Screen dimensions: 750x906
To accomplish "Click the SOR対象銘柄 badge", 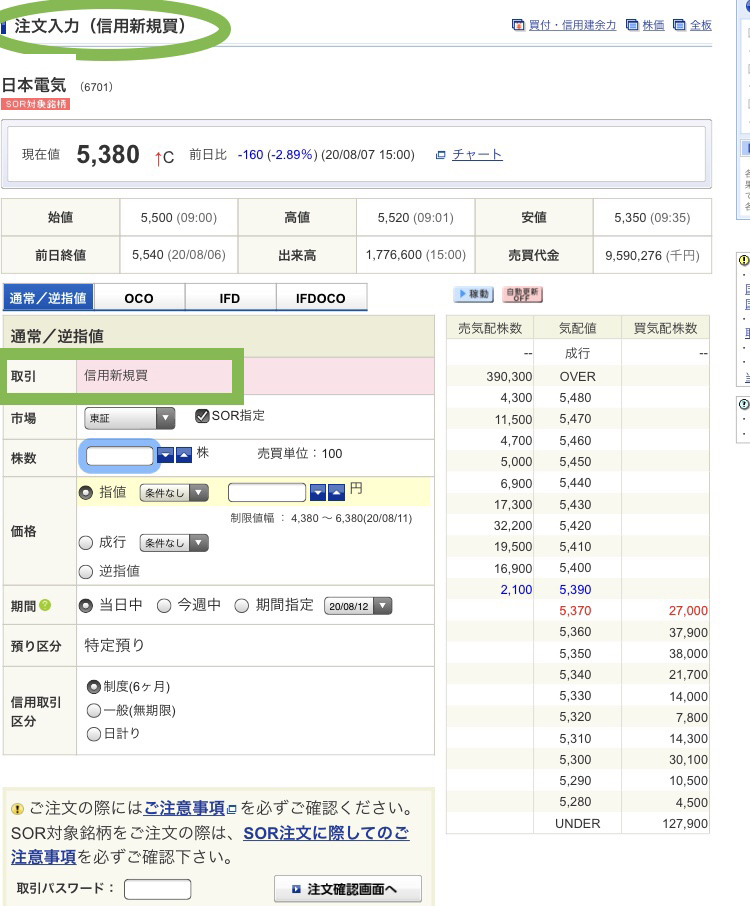I will 35,104.
